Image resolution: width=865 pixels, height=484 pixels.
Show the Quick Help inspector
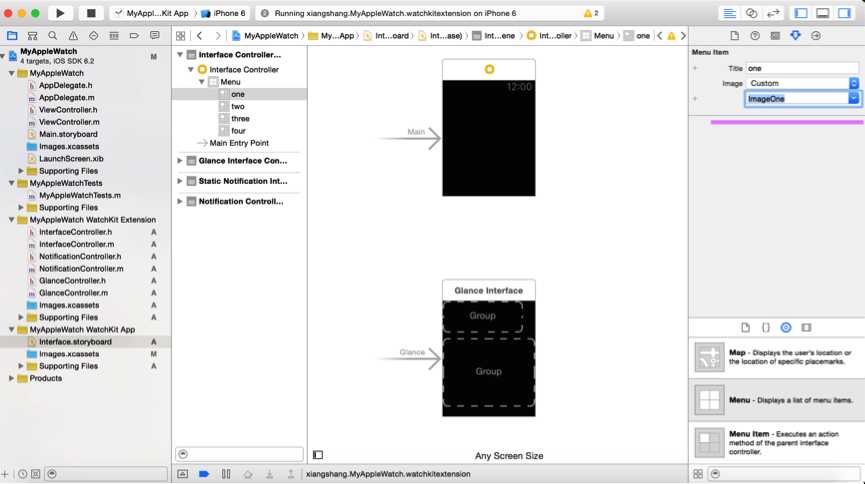tap(755, 36)
